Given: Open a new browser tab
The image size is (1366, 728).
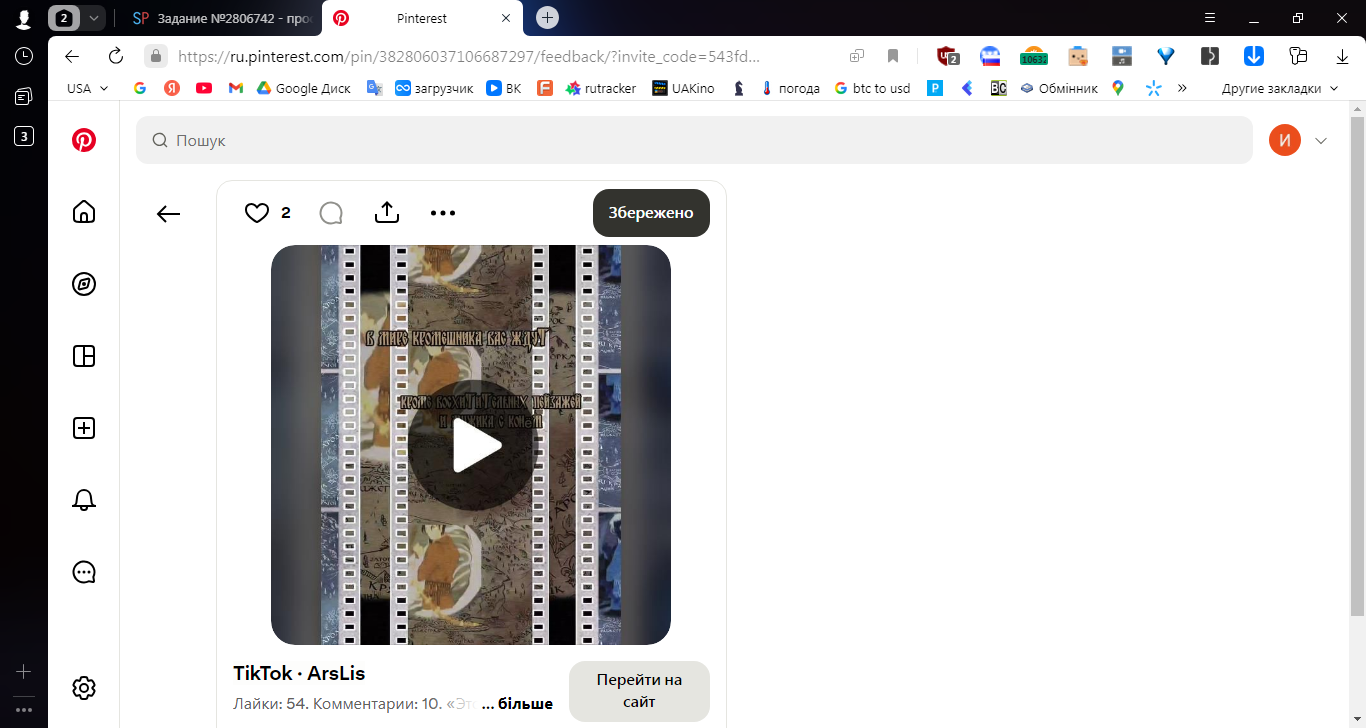Looking at the screenshot, I should [547, 18].
